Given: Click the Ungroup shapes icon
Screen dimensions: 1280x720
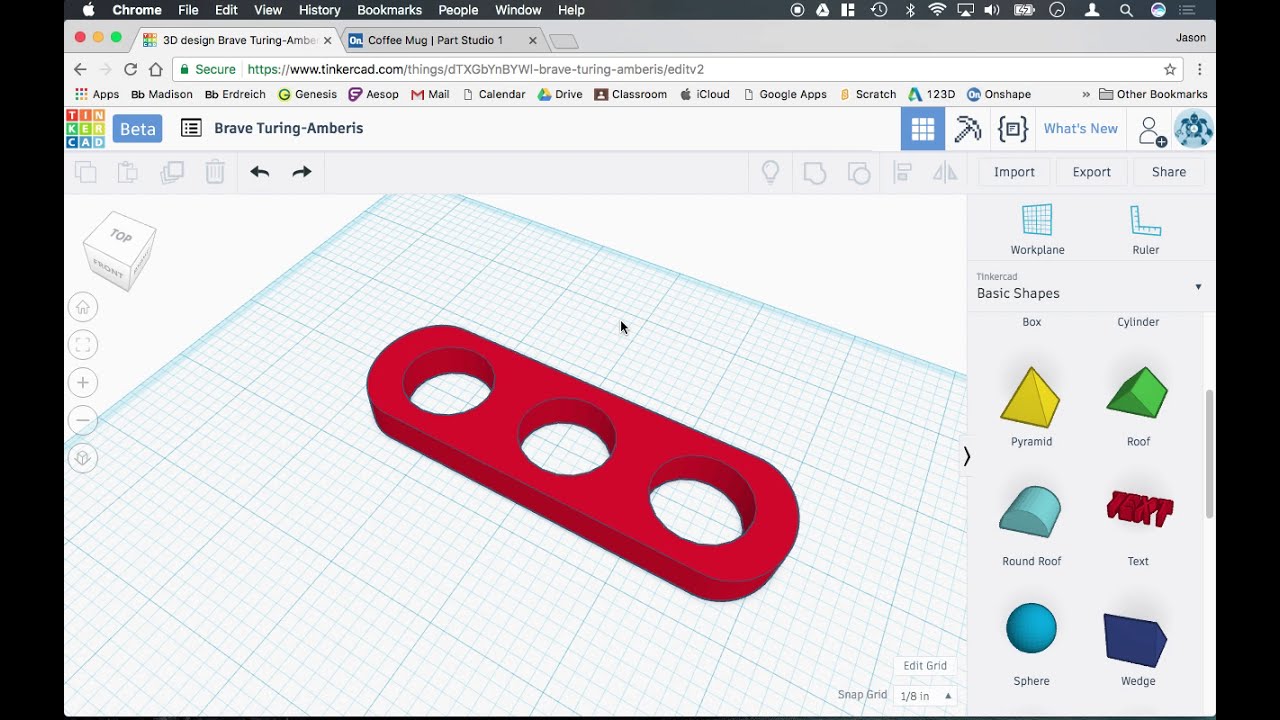Looking at the screenshot, I should pyautogui.click(x=859, y=172).
